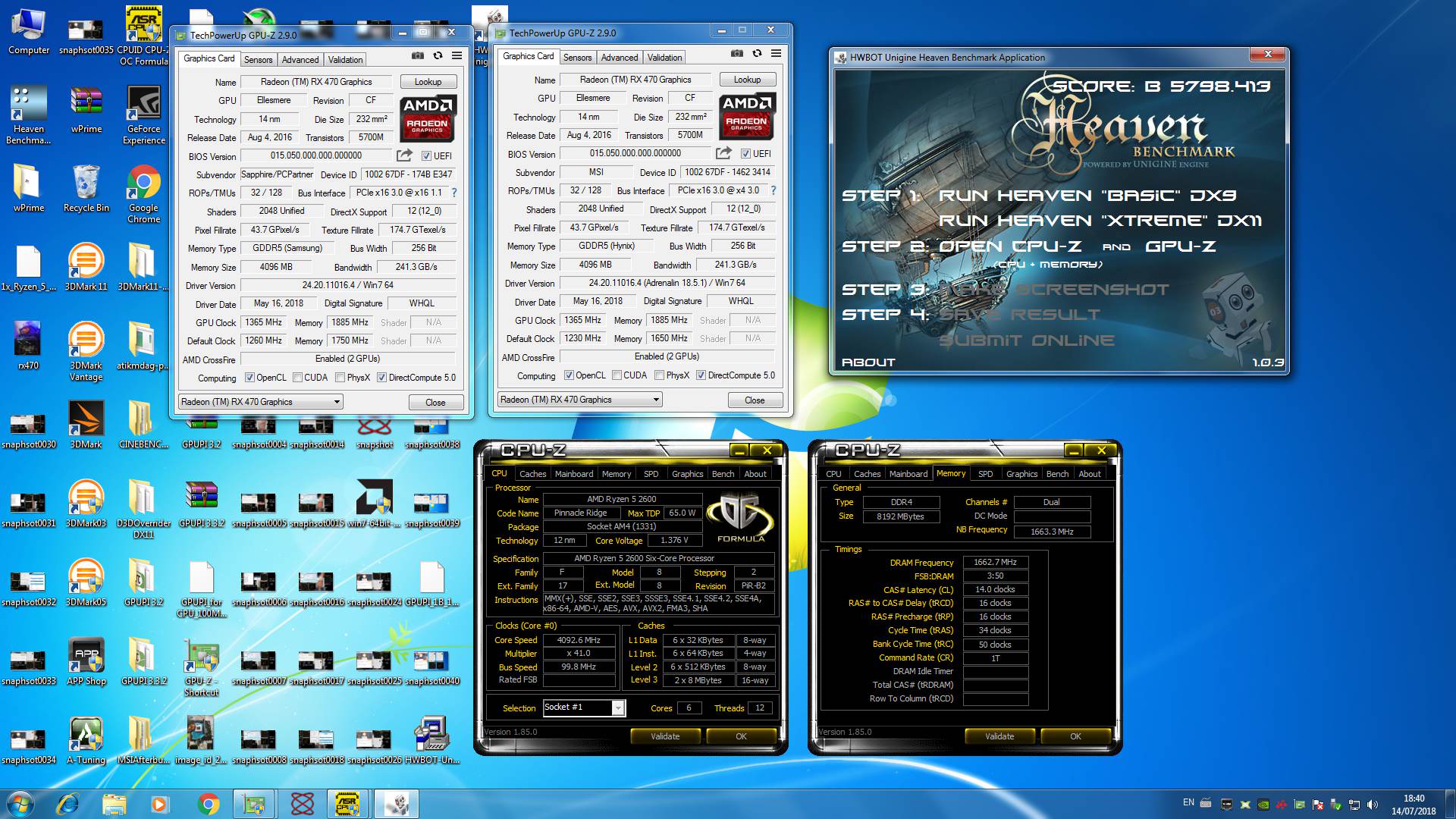Open Recycle Bin on desktop

(x=86, y=190)
